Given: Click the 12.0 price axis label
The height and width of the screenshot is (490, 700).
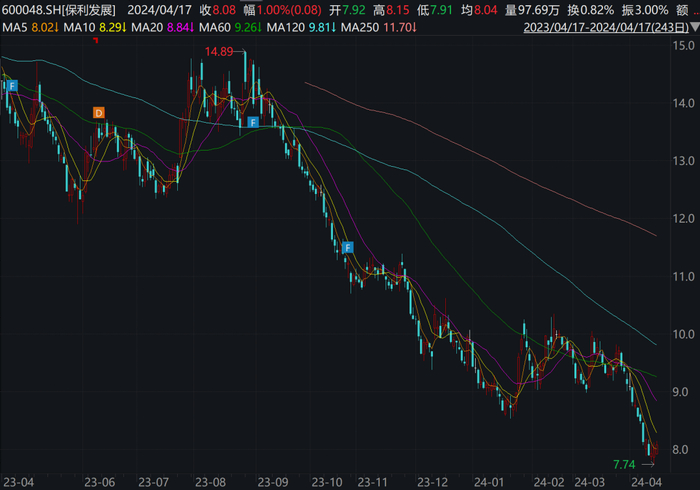Looking at the screenshot, I should pyautogui.click(x=683, y=219).
